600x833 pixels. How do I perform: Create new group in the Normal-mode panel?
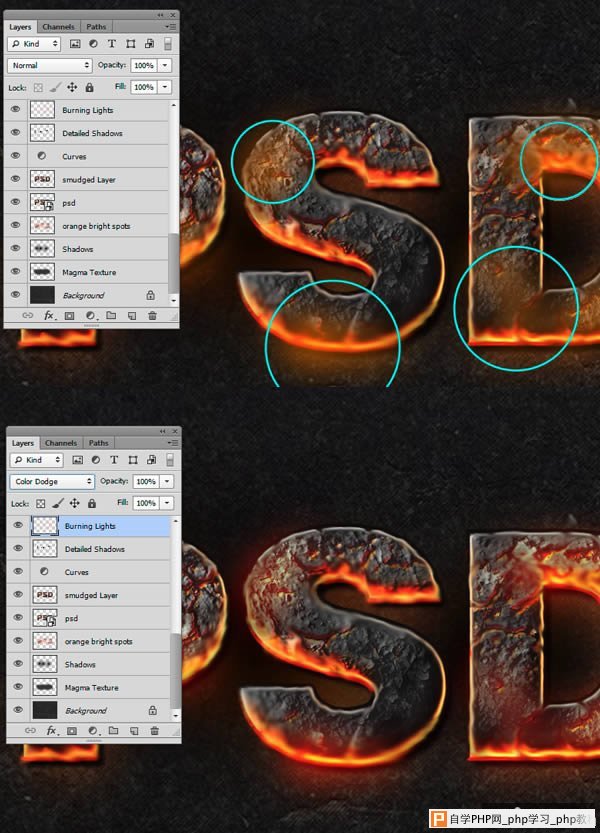click(111, 316)
